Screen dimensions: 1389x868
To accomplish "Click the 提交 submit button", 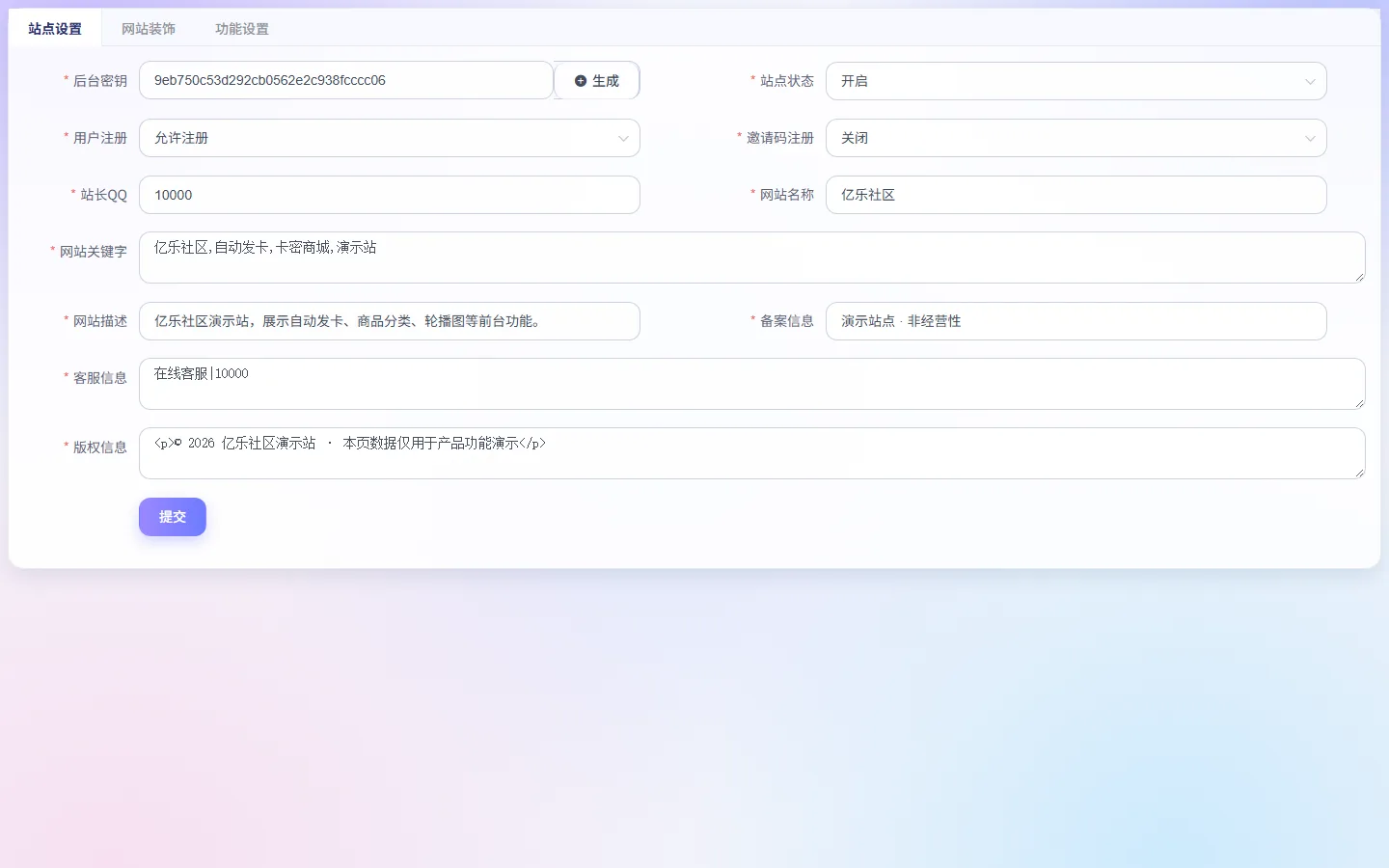I will [x=173, y=517].
